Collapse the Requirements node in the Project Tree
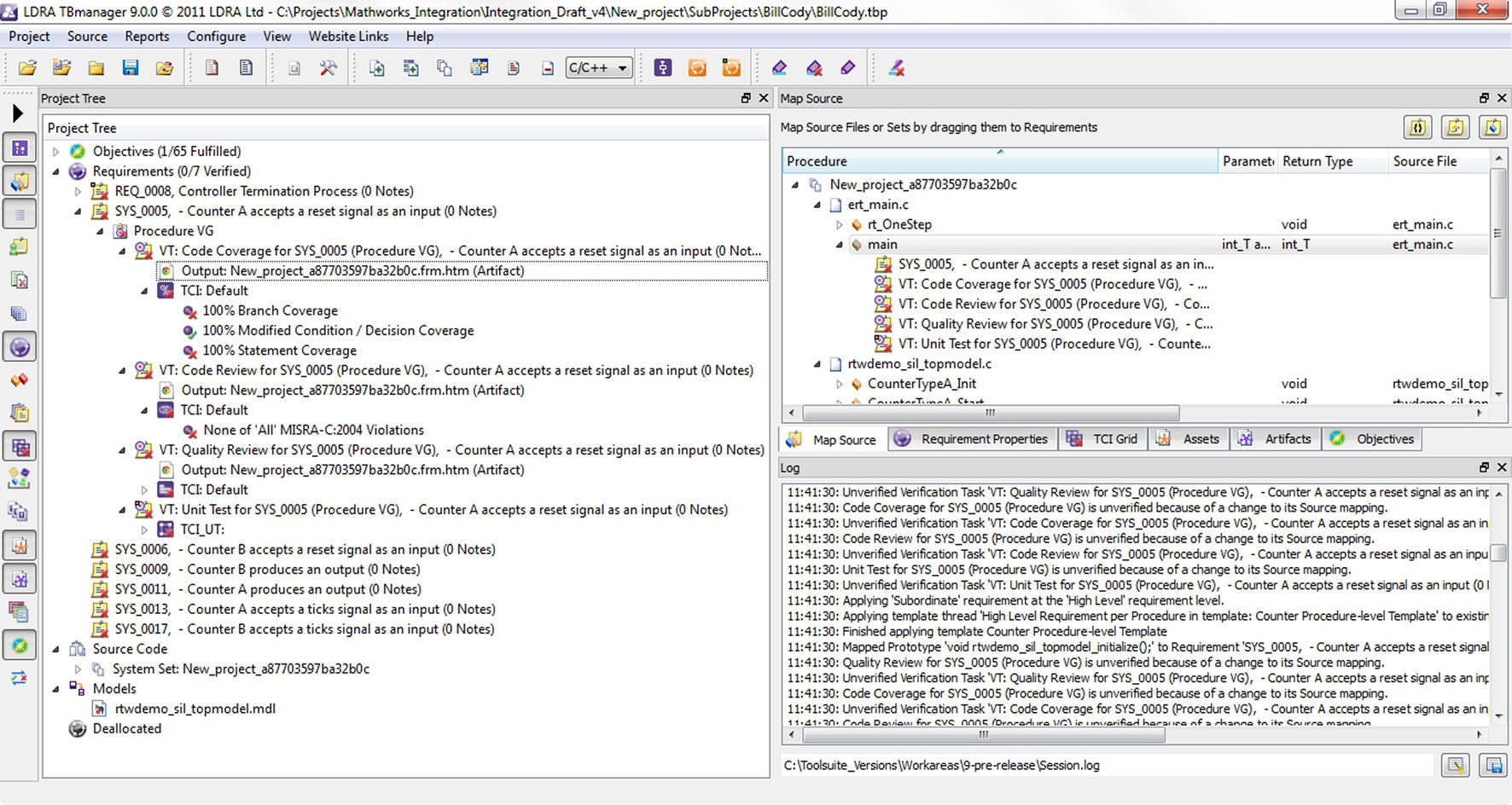 55,171
